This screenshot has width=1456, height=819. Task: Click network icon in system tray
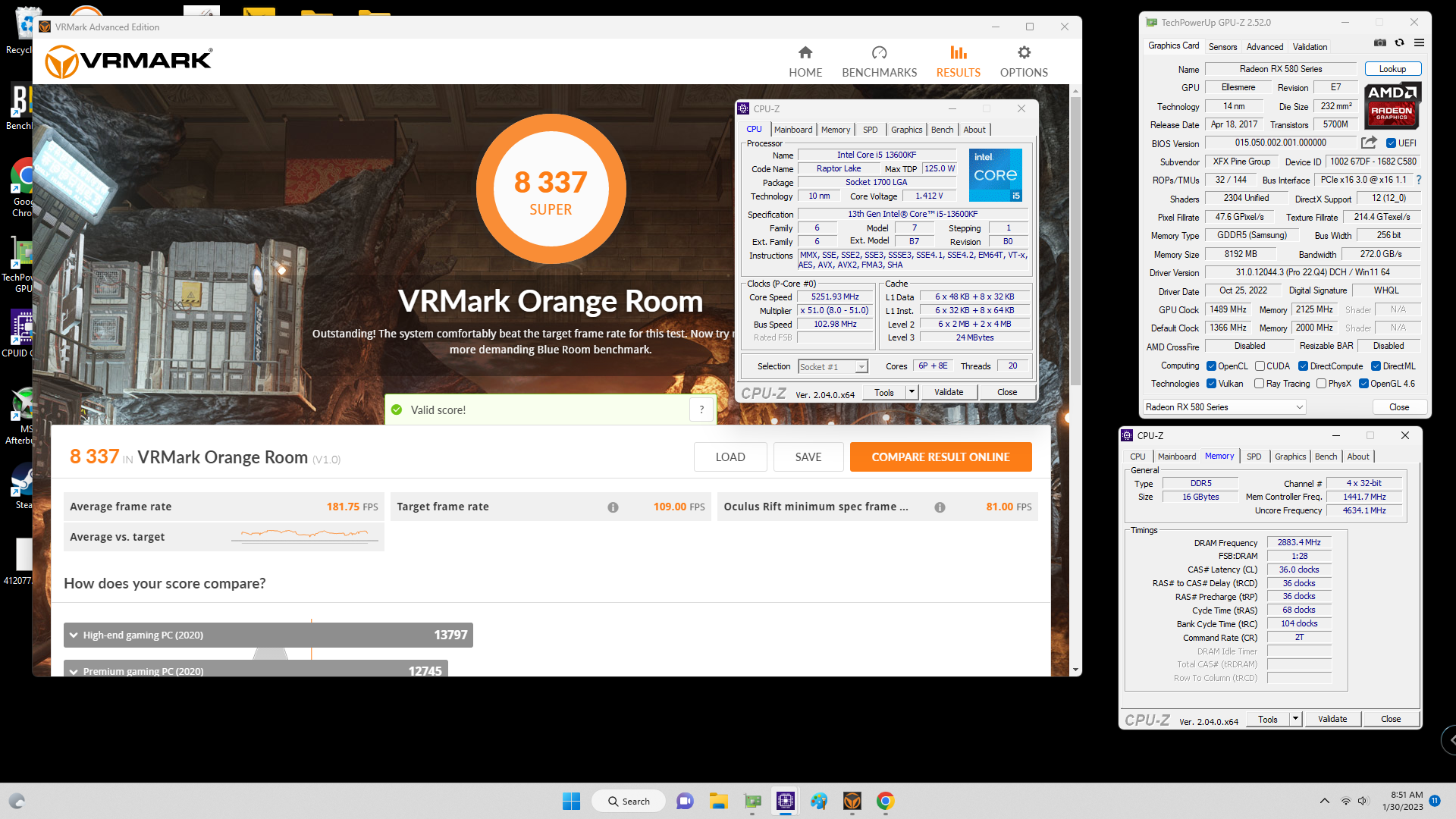(x=1345, y=801)
